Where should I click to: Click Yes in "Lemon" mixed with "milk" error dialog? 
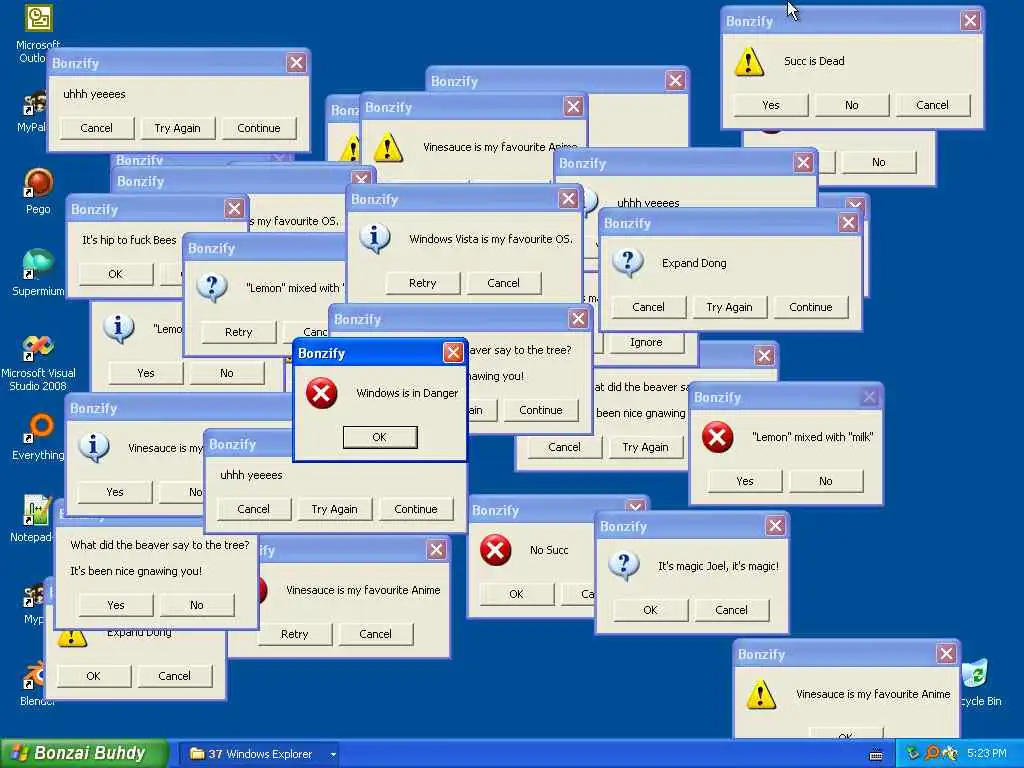pyautogui.click(x=744, y=481)
